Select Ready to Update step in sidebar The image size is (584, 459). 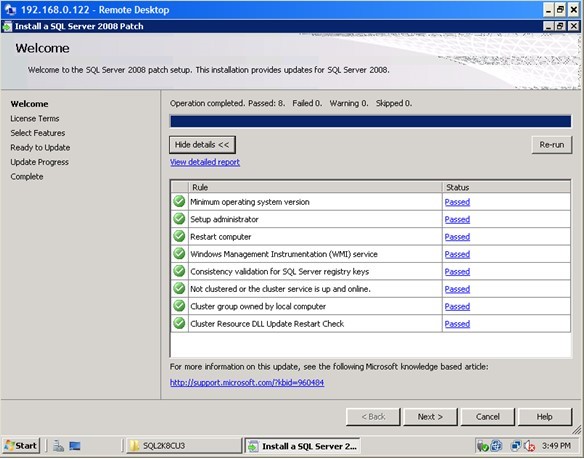click(x=40, y=148)
